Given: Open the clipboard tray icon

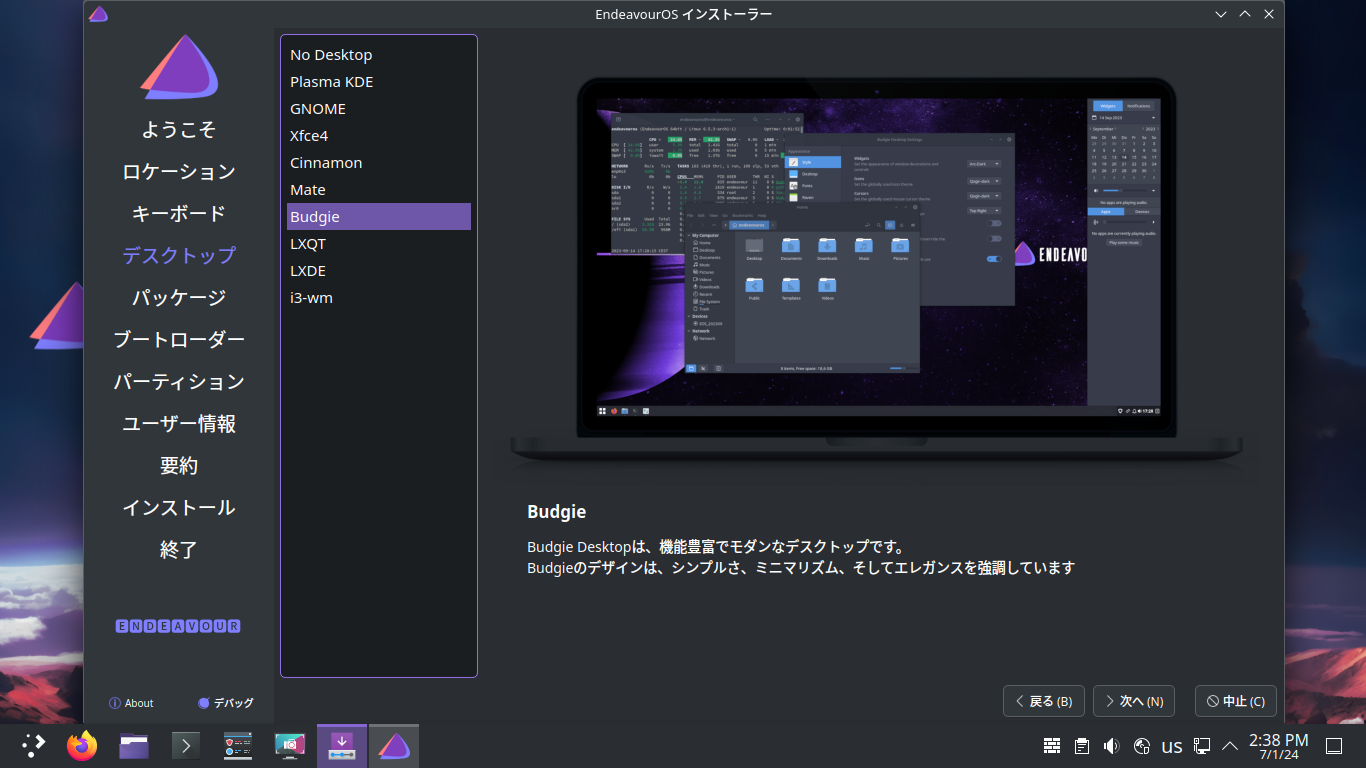Looking at the screenshot, I should pyautogui.click(x=1081, y=746).
